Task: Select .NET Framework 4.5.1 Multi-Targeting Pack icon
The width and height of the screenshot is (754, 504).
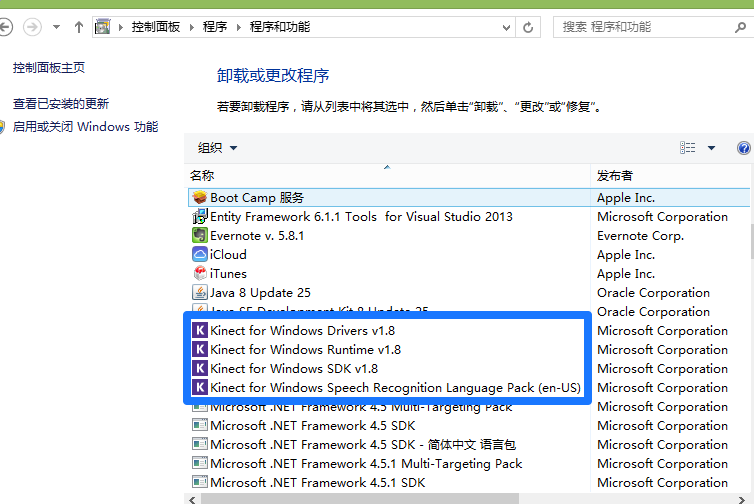Action: [x=200, y=464]
